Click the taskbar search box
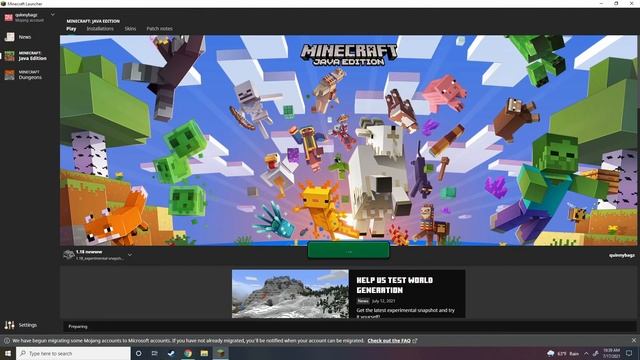The height and width of the screenshot is (360, 640). [x=73, y=353]
